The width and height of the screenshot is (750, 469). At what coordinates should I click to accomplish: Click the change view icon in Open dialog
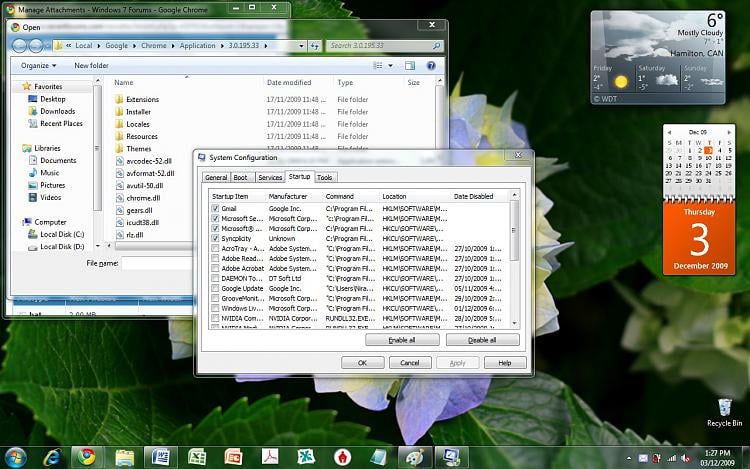click(x=378, y=65)
